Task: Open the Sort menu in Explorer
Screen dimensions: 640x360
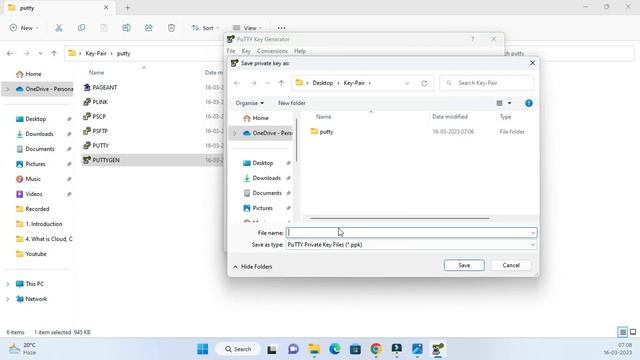Action: point(205,28)
